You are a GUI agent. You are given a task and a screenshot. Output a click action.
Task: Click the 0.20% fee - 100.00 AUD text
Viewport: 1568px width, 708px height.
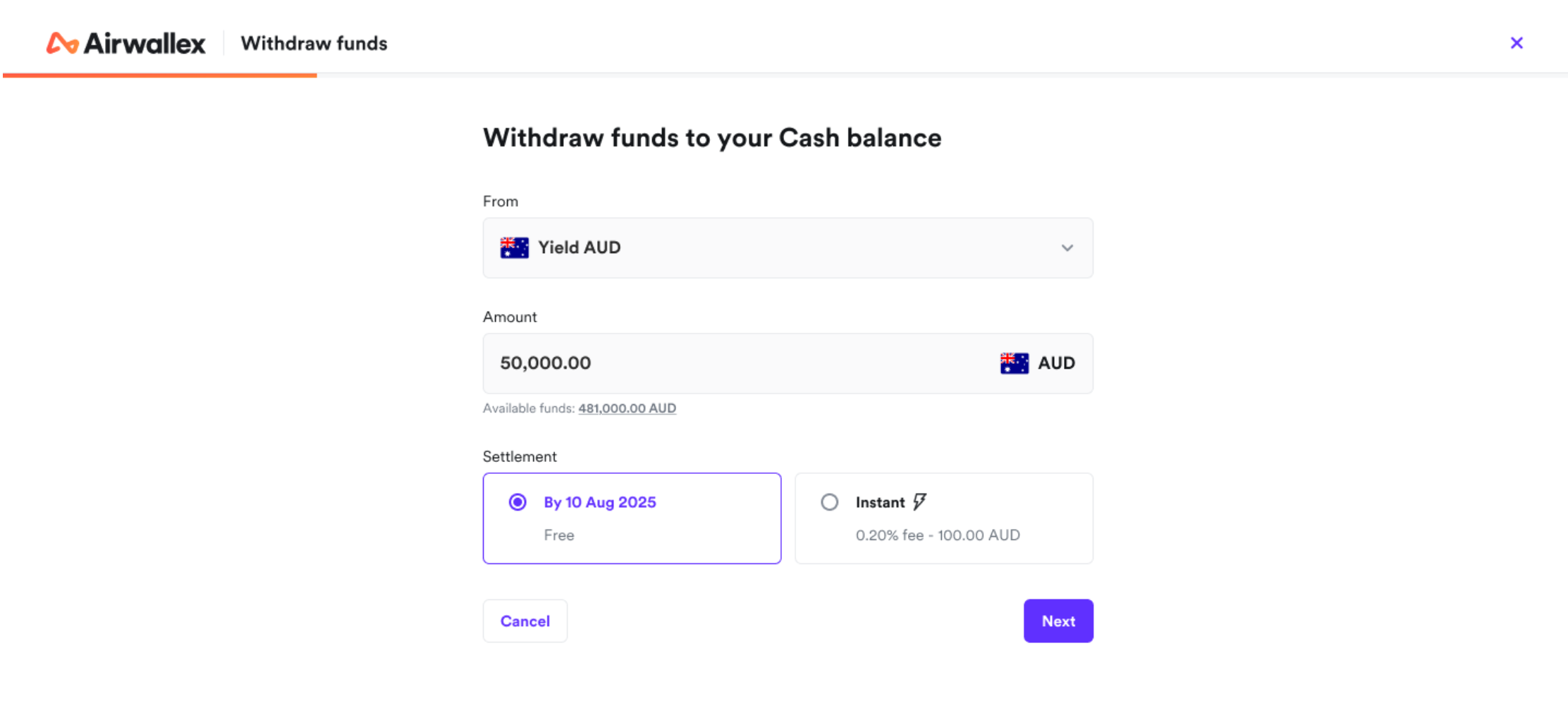tap(938, 535)
